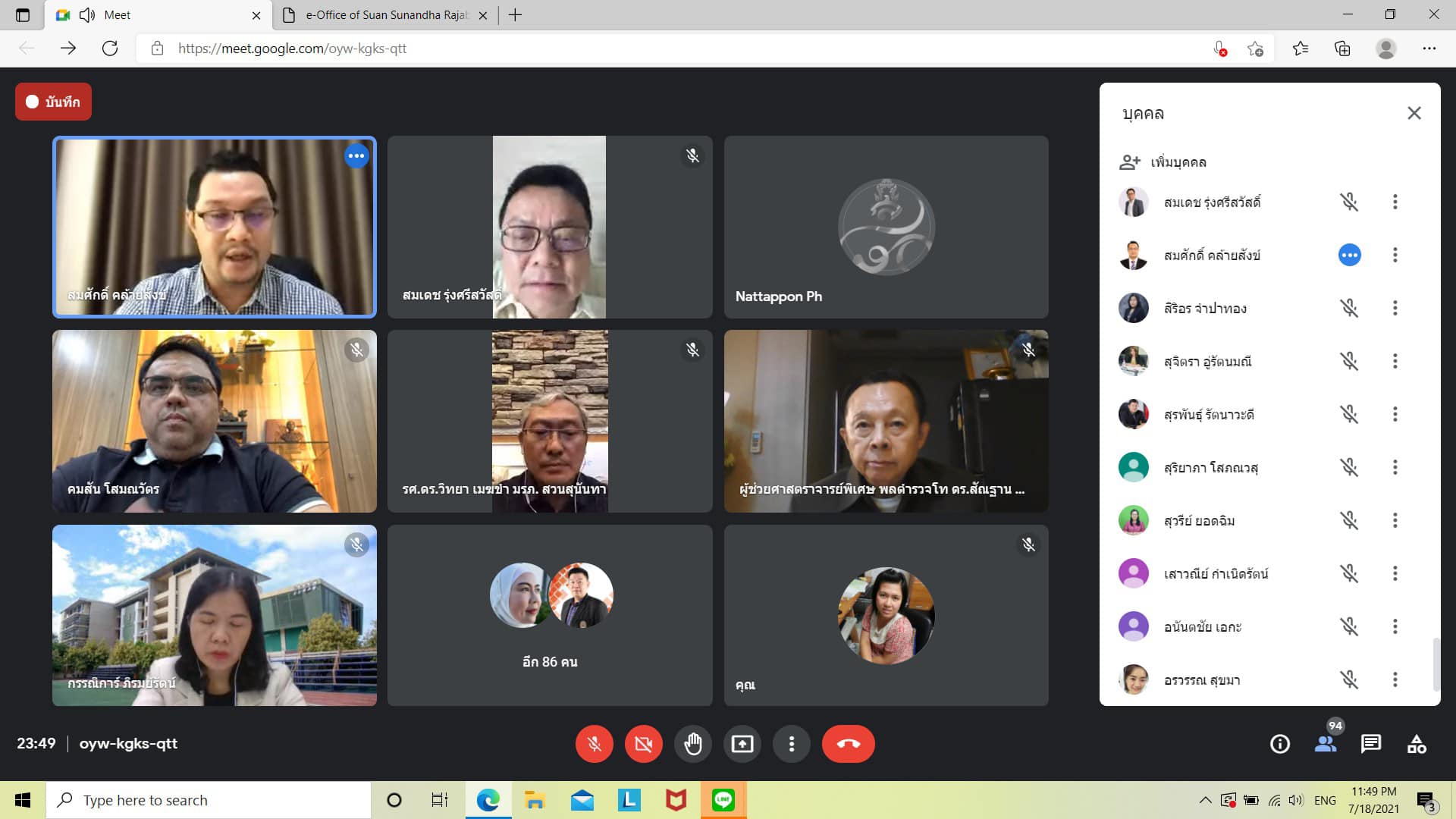Open the activities shapes icon
This screenshot has width=1456, height=819.
[1417, 744]
